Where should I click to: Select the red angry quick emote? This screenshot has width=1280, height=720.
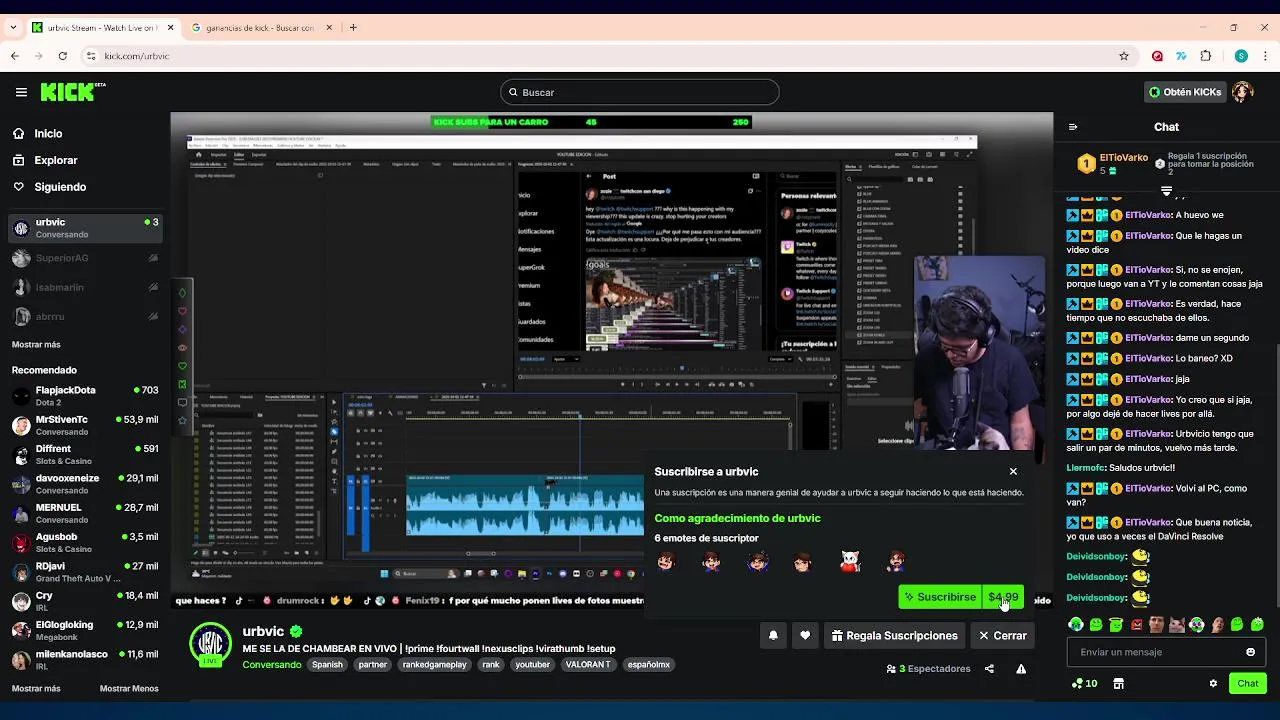1136,625
